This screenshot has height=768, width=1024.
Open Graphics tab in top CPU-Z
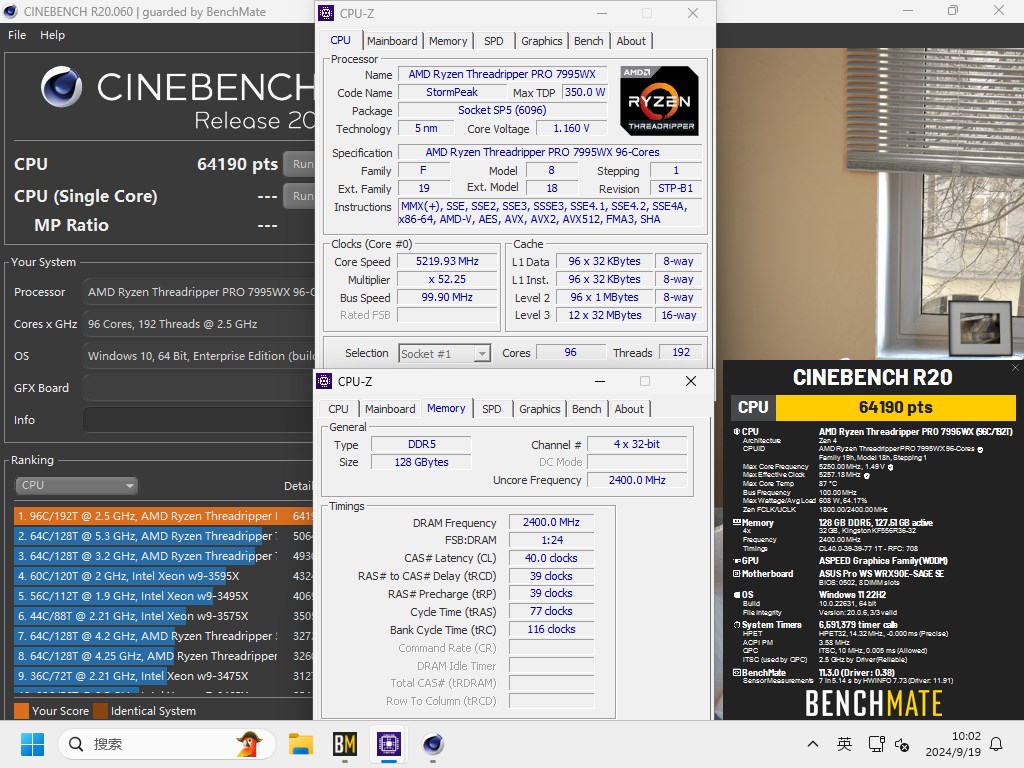tap(541, 41)
